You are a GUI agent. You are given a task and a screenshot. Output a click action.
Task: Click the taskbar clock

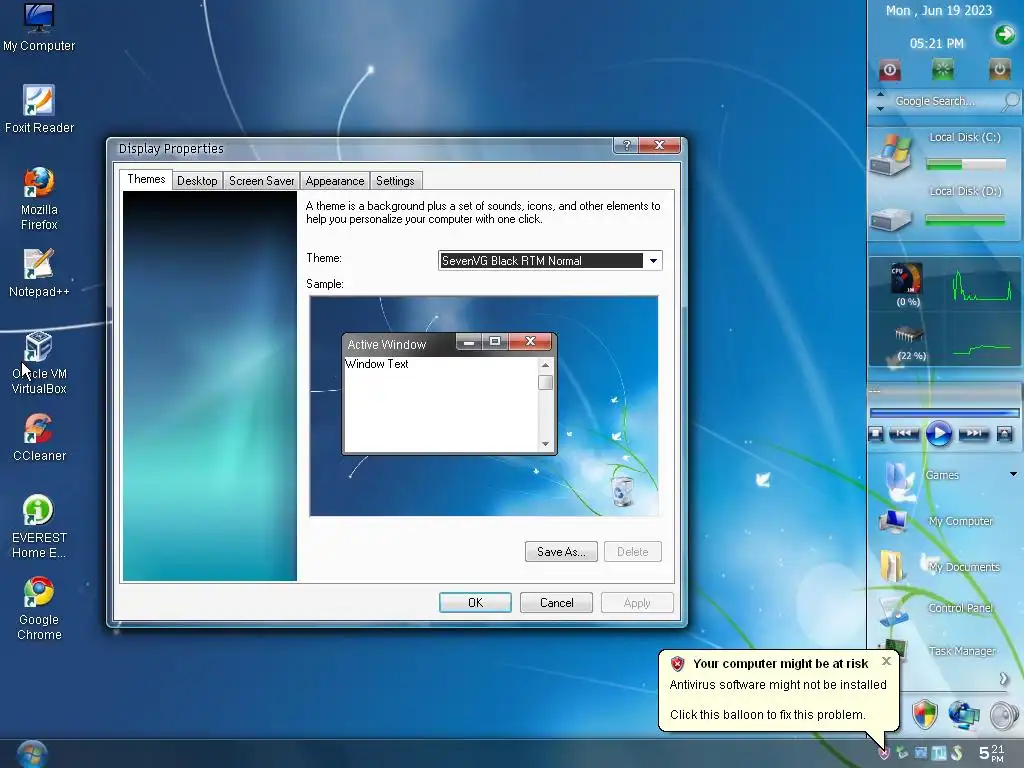(993, 753)
